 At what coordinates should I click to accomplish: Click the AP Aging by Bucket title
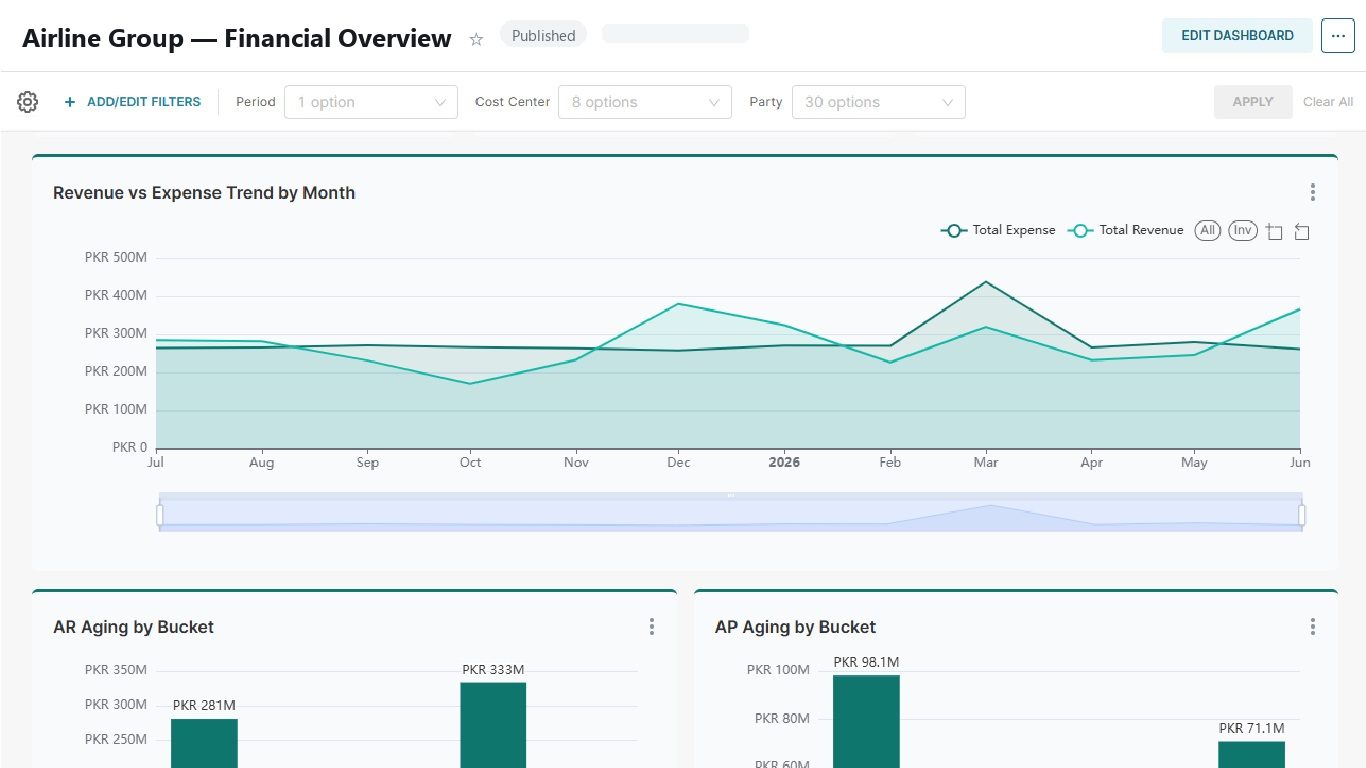tap(795, 627)
